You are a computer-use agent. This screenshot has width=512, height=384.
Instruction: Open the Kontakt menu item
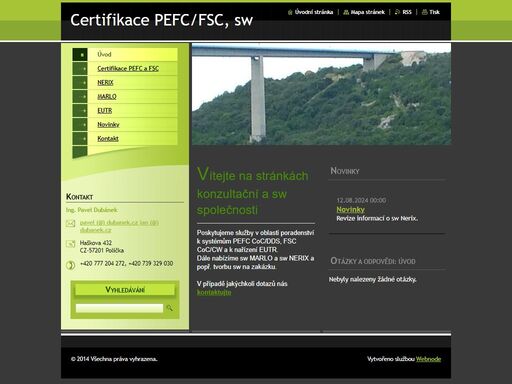pos(108,138)
